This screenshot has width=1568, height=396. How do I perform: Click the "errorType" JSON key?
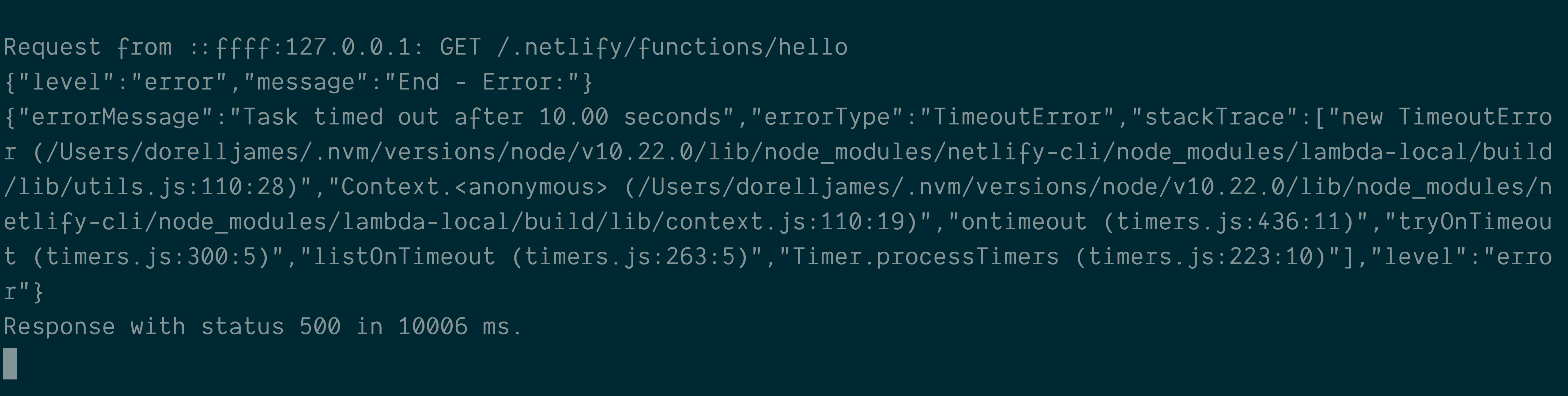[827, 116]
